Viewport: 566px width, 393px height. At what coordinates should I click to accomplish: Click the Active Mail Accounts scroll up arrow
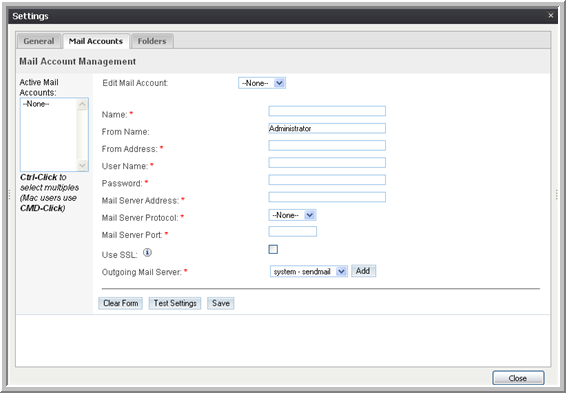tap(82, 105)
